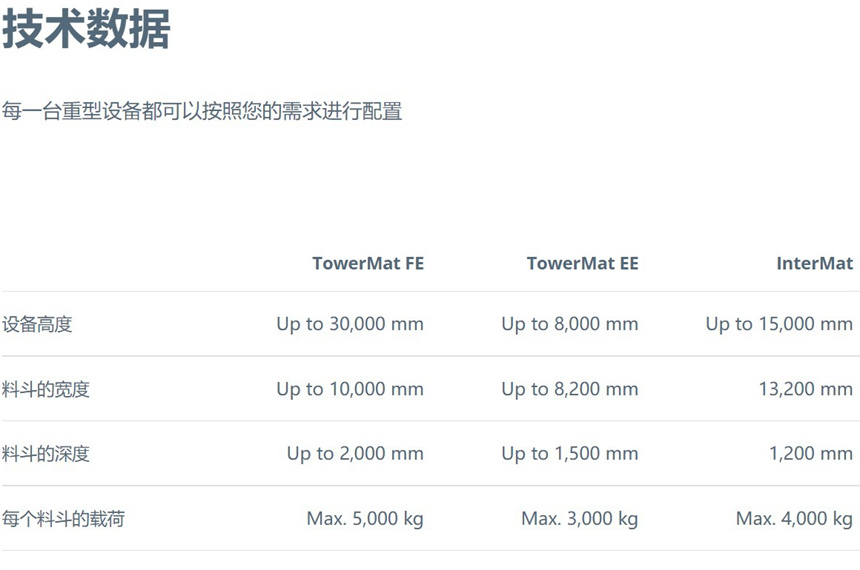Select the Up to 10,000 mm value
This screenshot has width=860, height=570.
pyautogui.click(x=350, y=389)
